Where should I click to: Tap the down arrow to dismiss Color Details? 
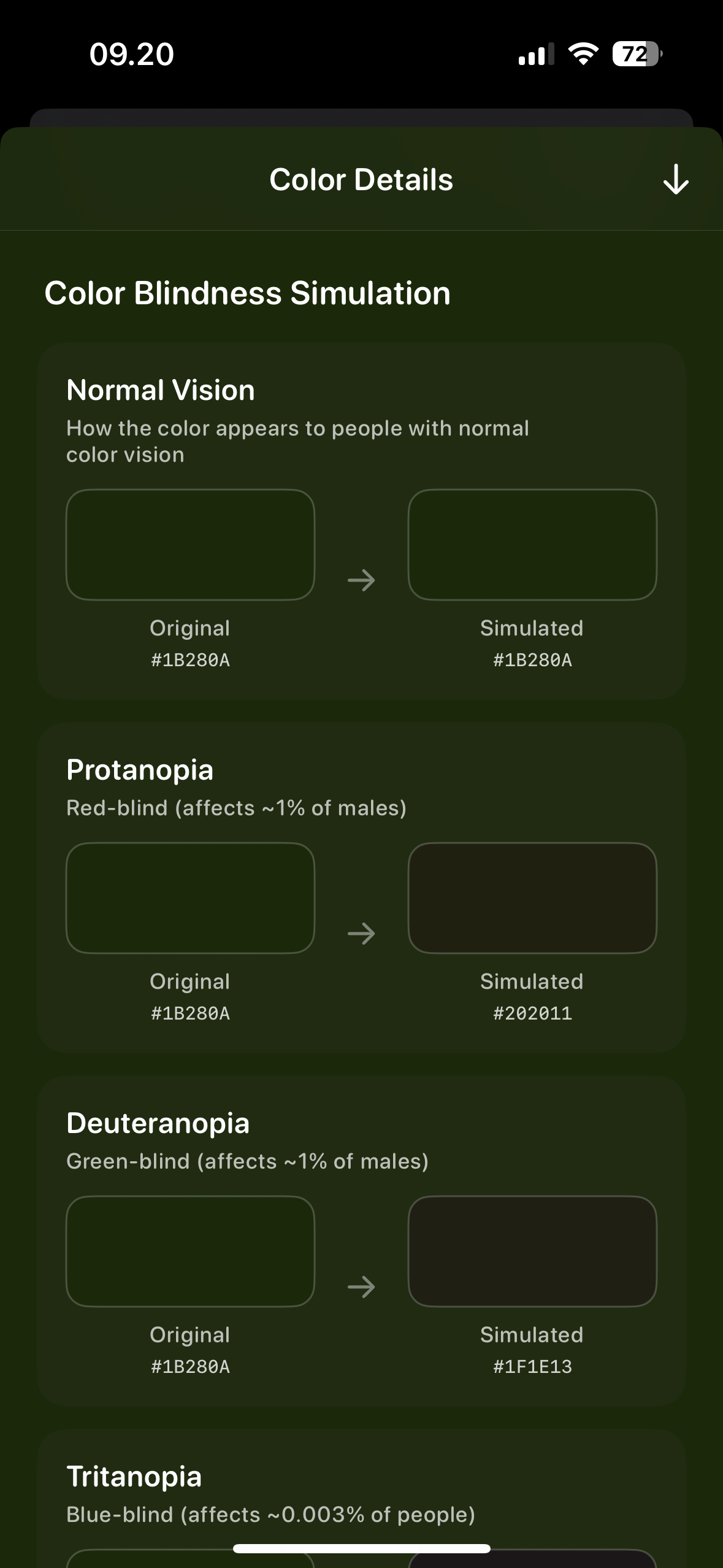[676, 180]
